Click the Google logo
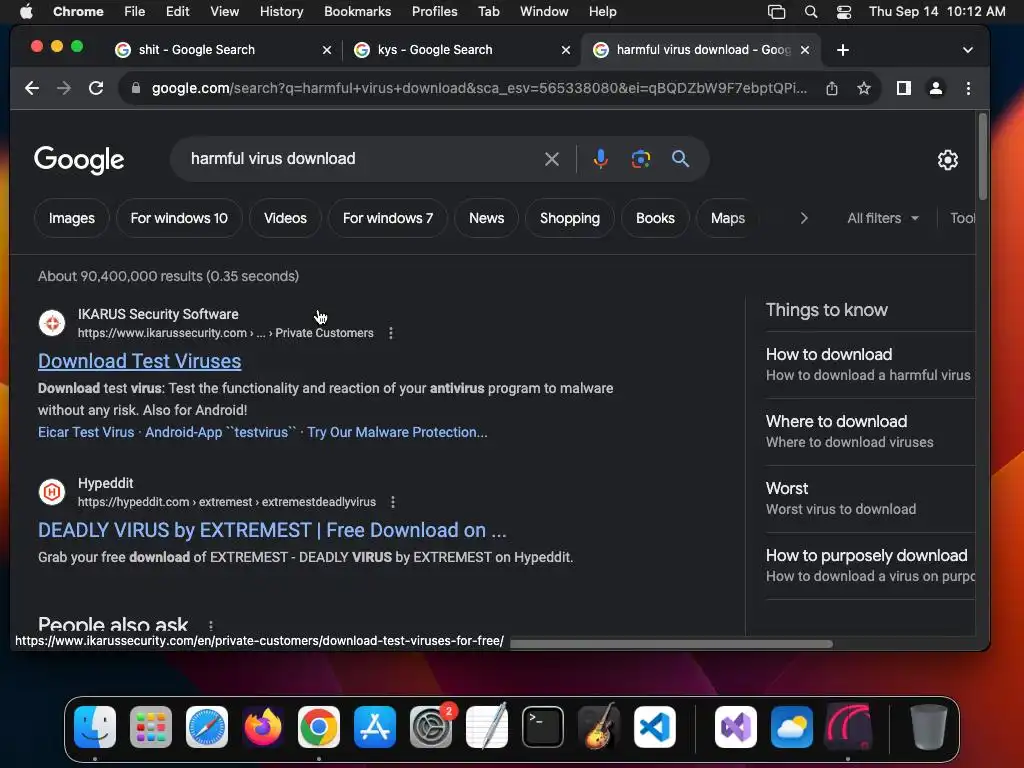 [x=79, y=160]
